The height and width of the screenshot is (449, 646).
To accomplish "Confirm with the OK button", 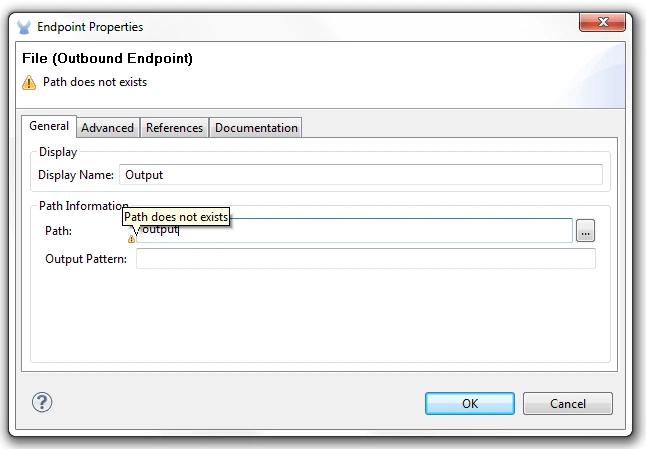I will (x=470, y=404).
